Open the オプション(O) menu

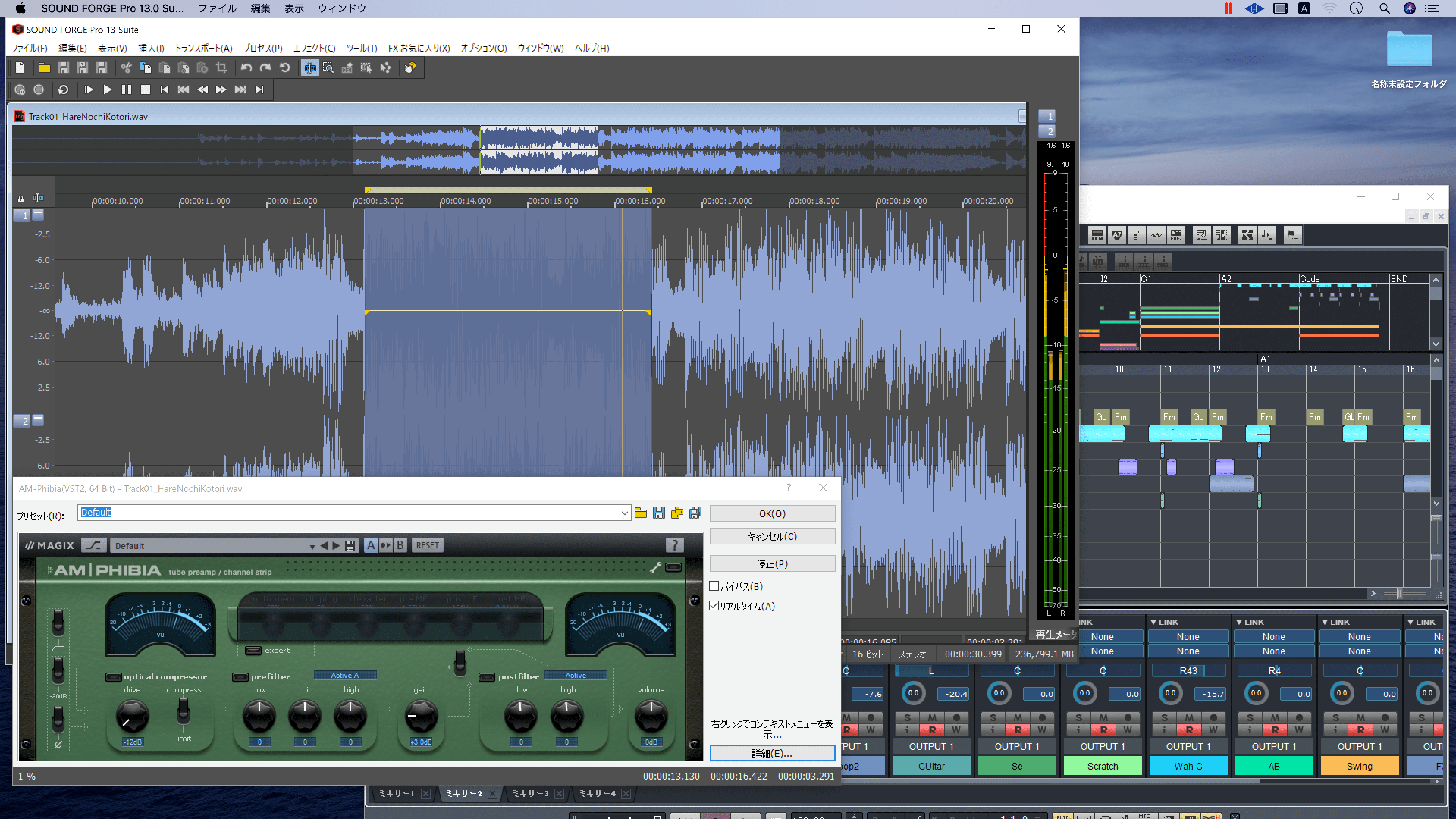(484, 48)
